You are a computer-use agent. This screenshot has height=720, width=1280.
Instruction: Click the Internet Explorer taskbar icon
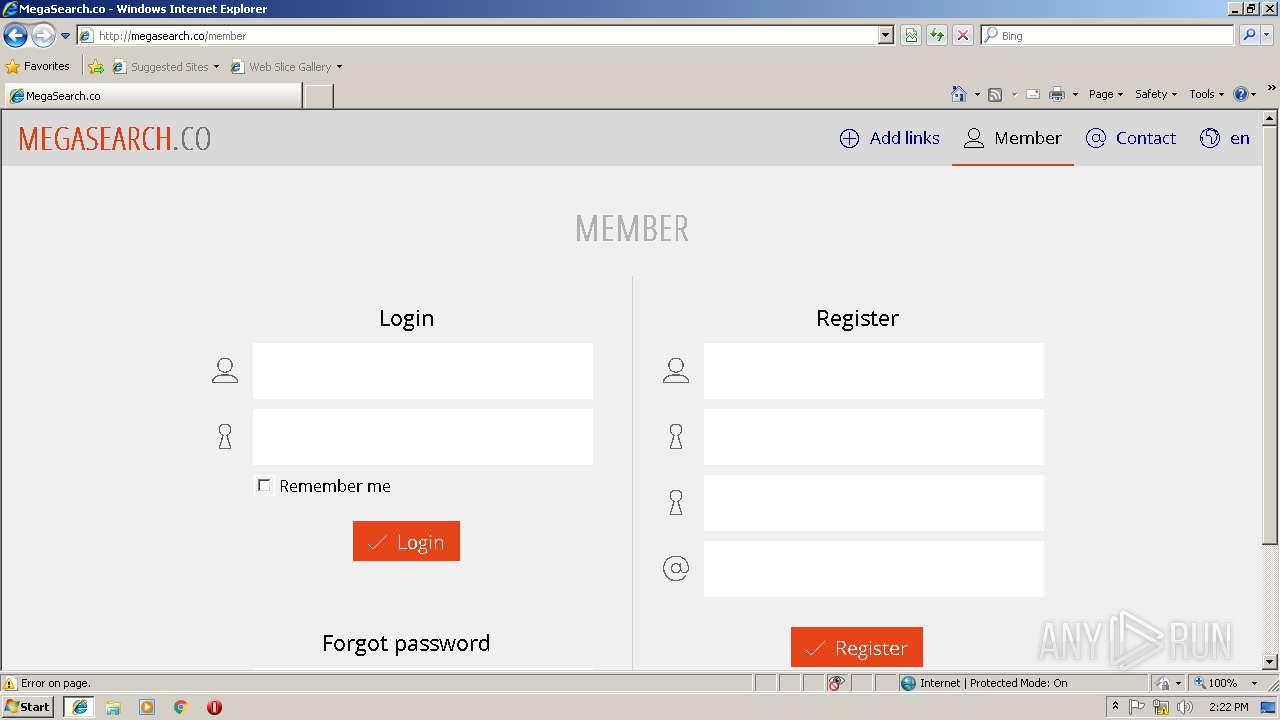79,707
